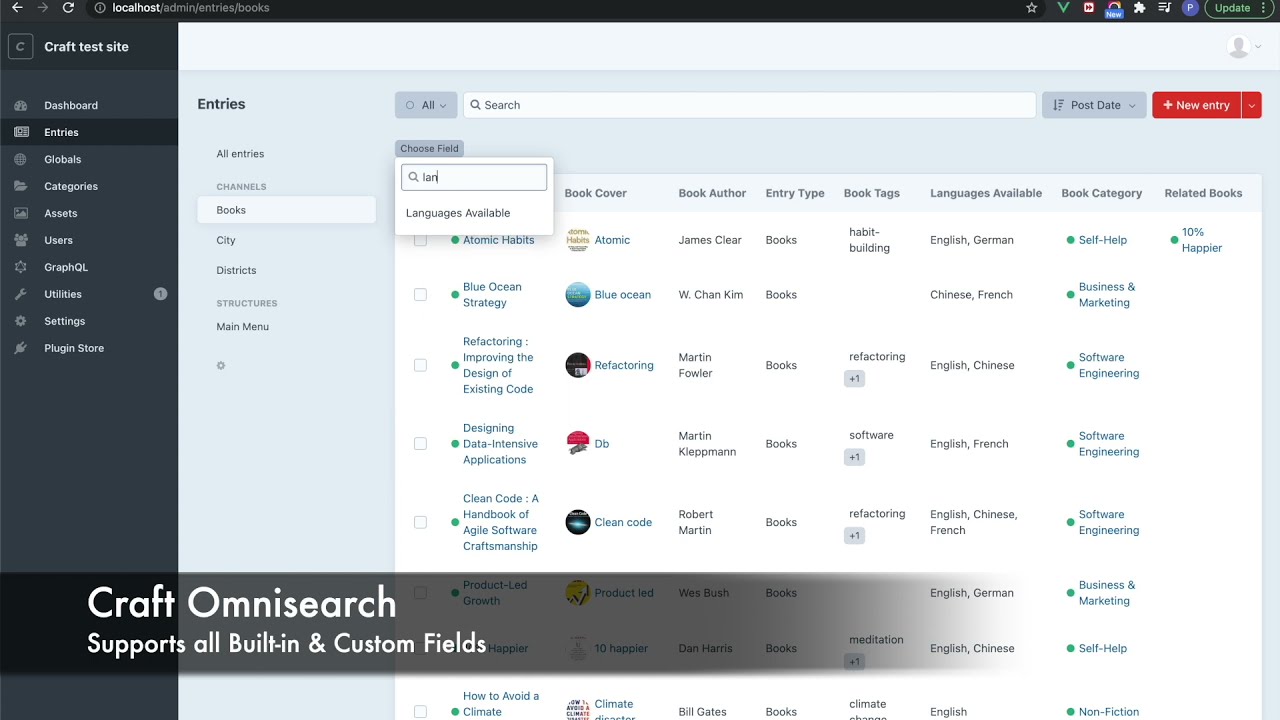Open the Atomic Habits entry
The height and width of the screenshot is (720, 1280).
point(498,240)
